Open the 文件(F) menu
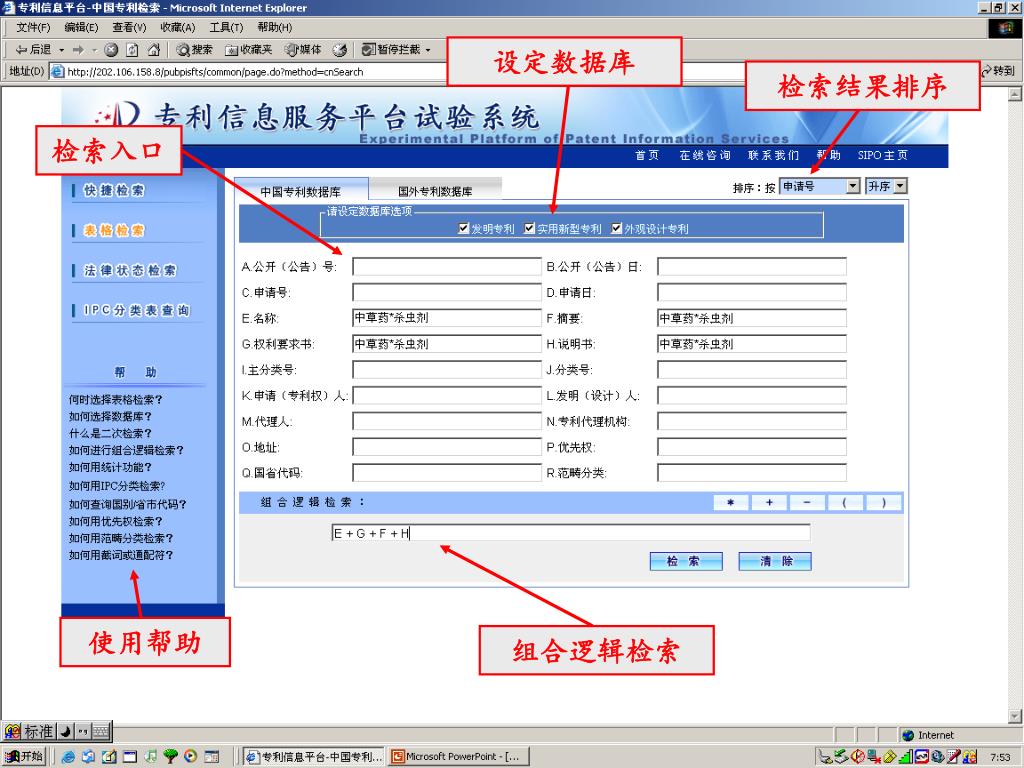Screen dimensions: 1024x768 click(x=33, y=27)
